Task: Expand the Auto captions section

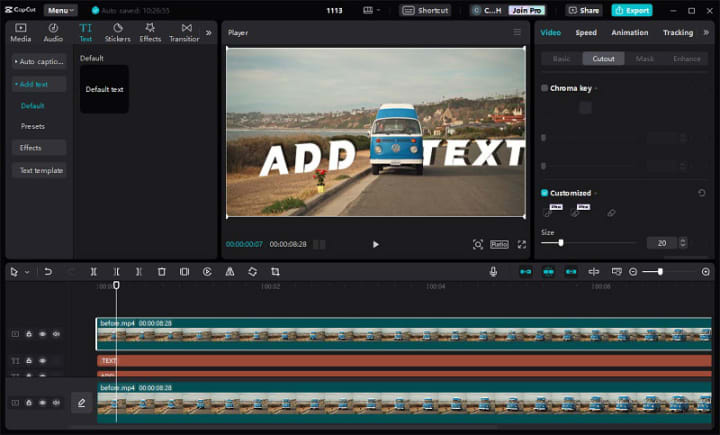Action: [39, 61]
